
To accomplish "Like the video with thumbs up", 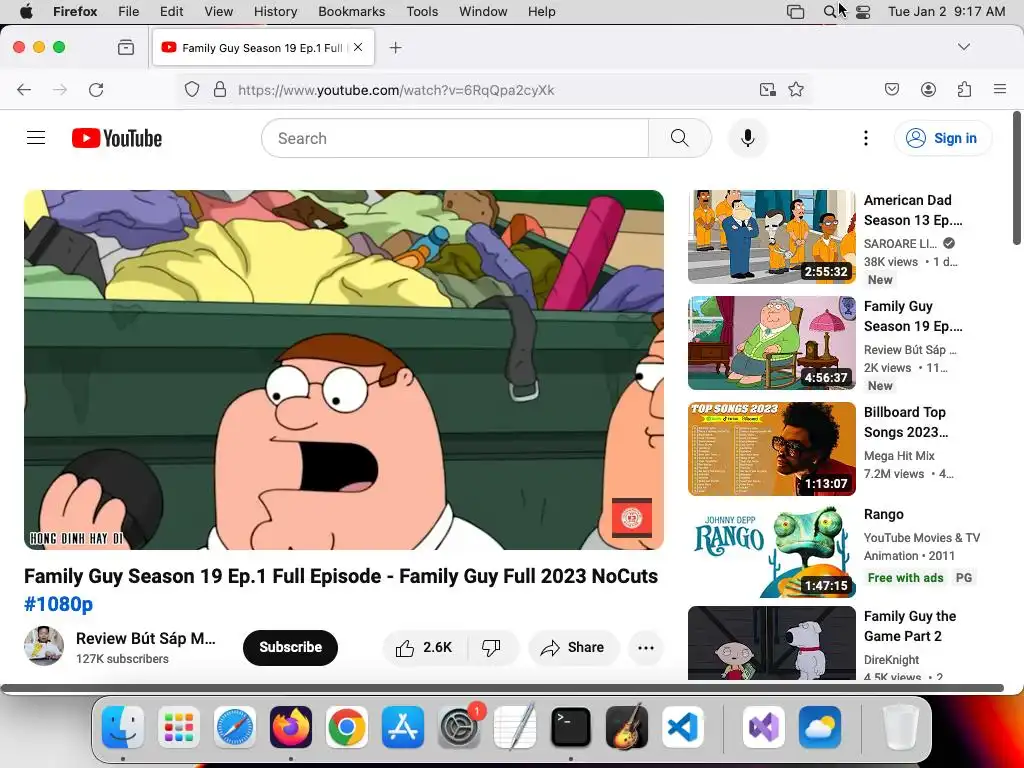I will [x=424, y=647].
